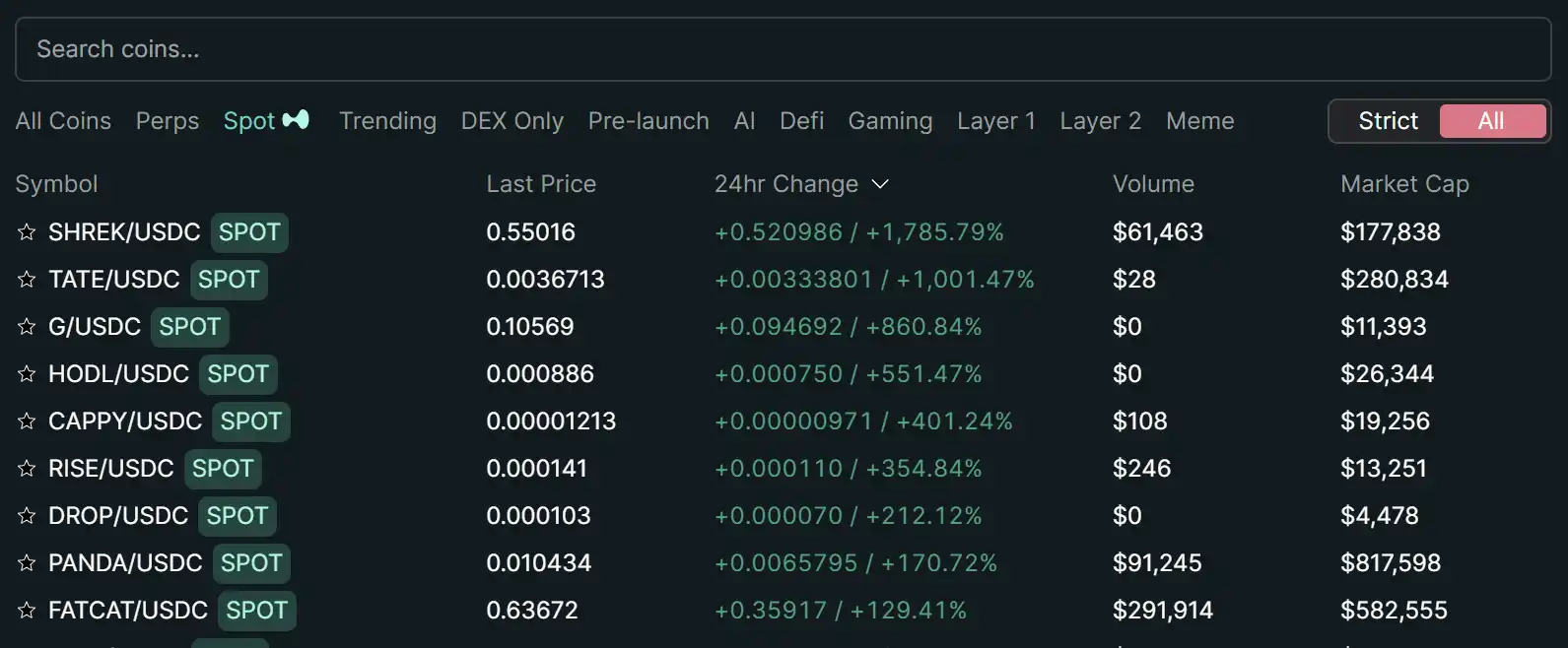
Task: Open the PANDA/USDC trading pair
Action: [125, 563]
